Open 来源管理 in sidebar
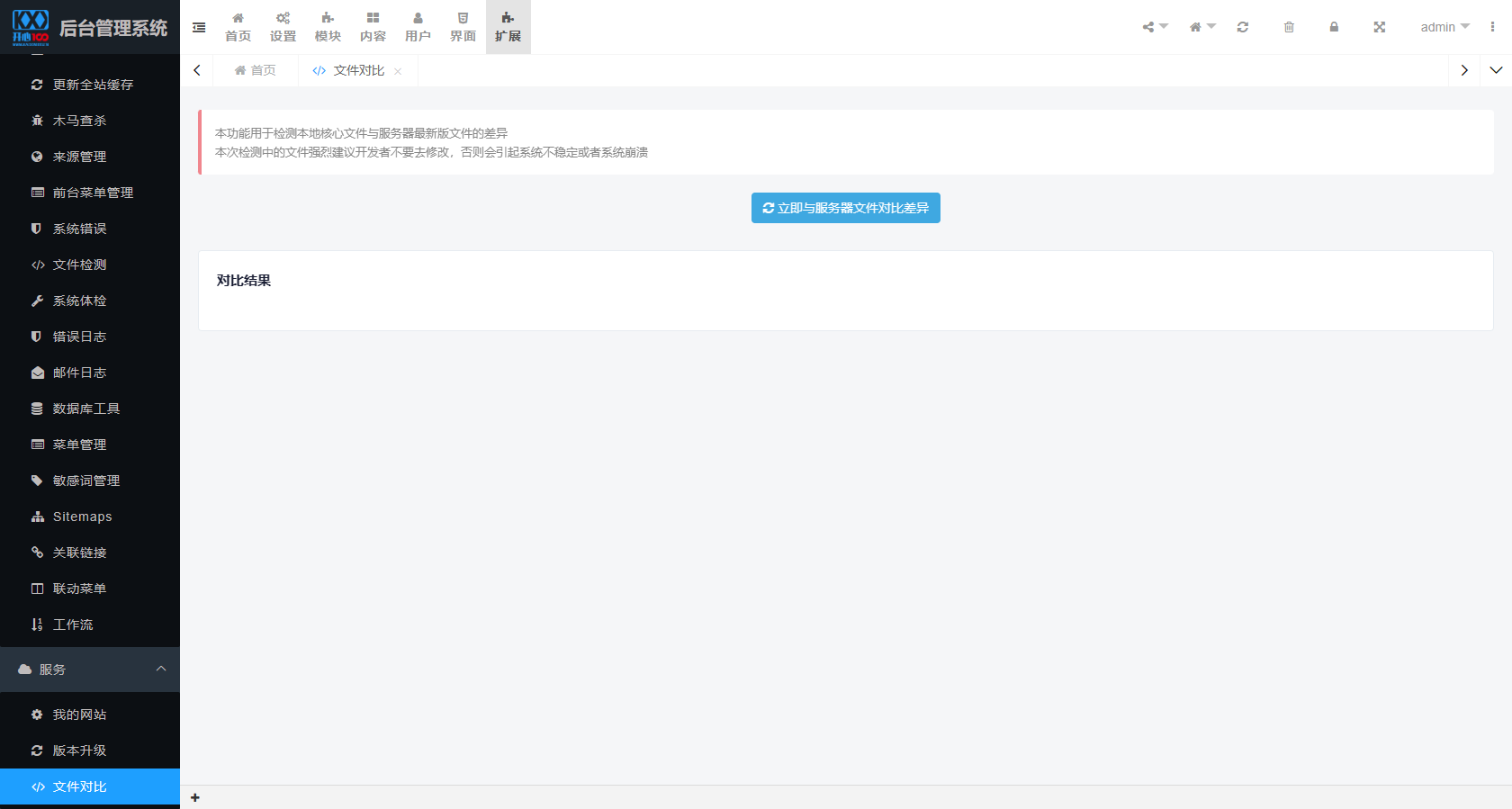 pyautogui.click(x=90, y=157)
